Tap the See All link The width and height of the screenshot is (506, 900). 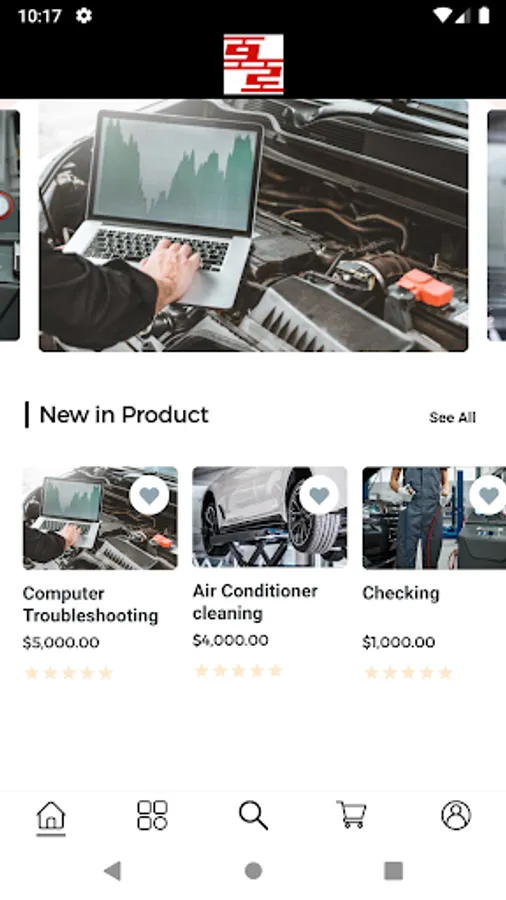(x=452, y=417)
